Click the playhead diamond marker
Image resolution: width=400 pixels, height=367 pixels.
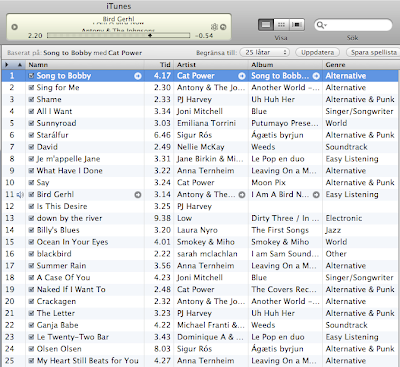point(150,35)
